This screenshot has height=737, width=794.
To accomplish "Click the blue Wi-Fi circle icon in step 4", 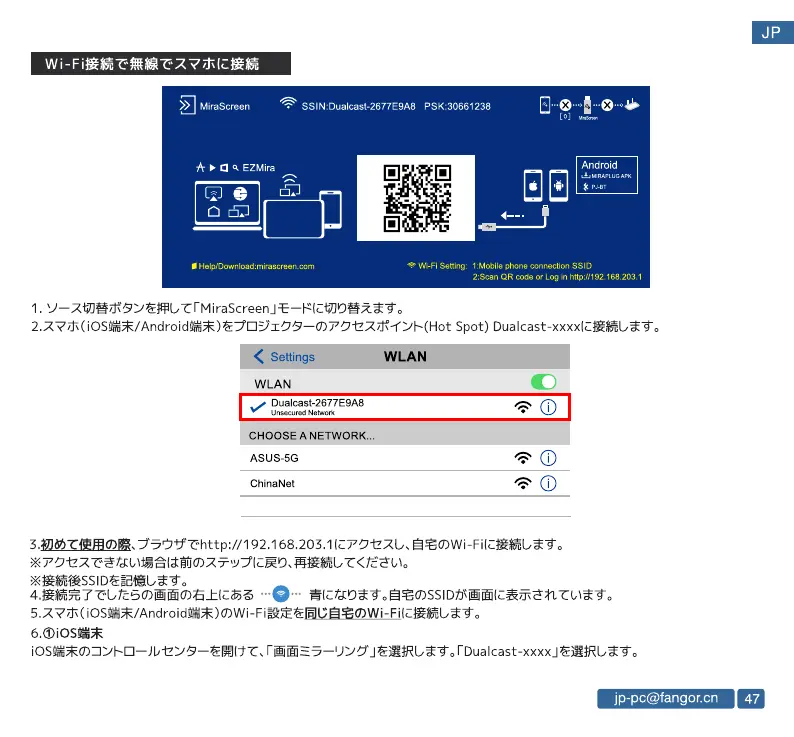I will click(281, 594).
